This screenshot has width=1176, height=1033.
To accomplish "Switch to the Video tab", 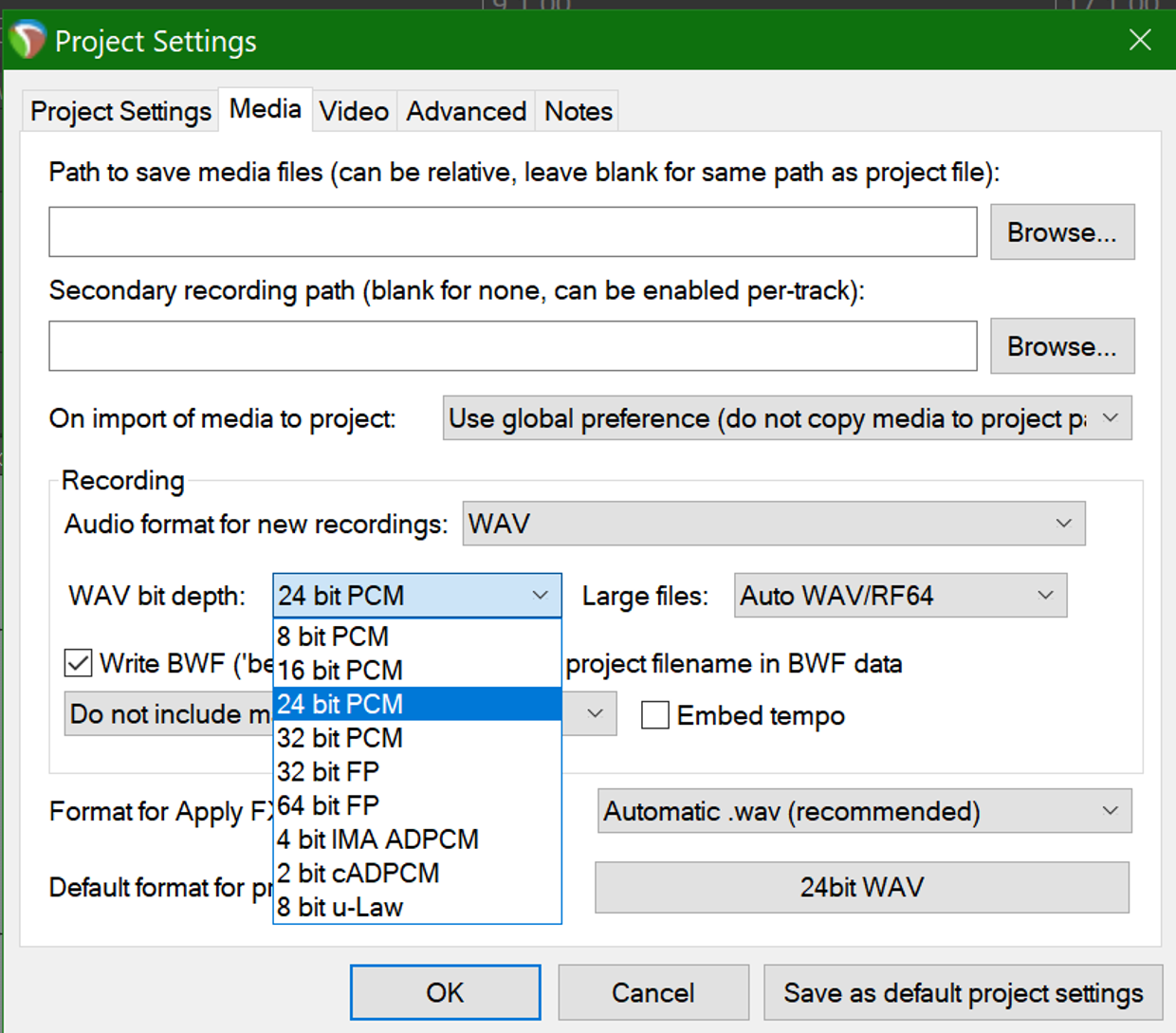I will click(353, 111).
